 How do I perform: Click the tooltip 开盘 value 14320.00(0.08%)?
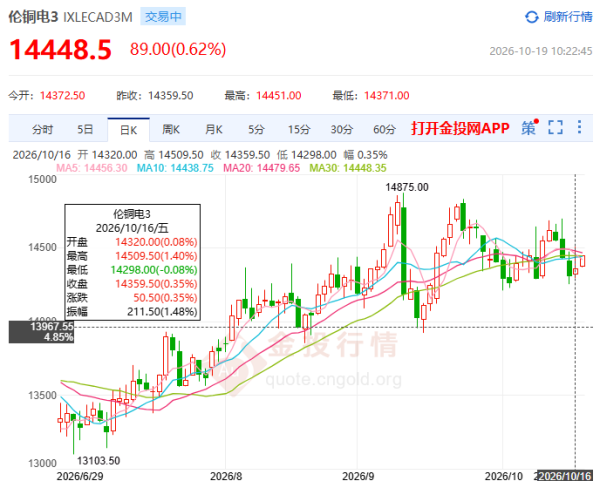point(156,242)
